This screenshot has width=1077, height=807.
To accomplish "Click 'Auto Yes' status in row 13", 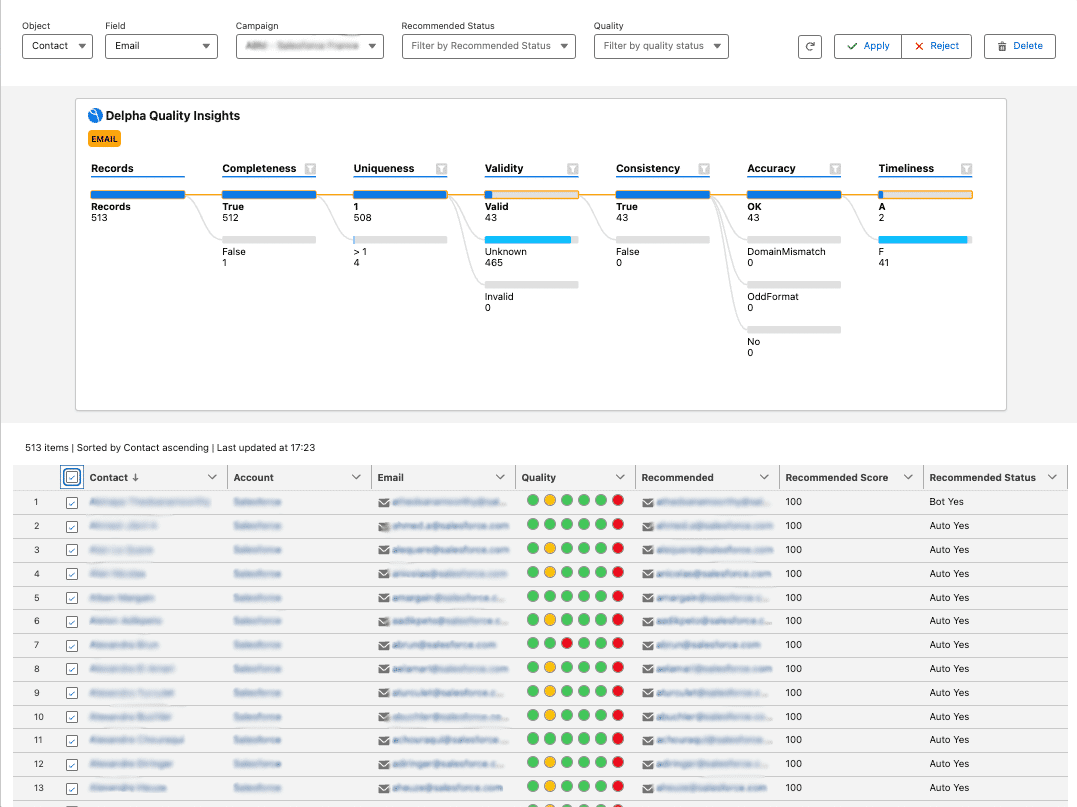I will click(x=949, y=788).
